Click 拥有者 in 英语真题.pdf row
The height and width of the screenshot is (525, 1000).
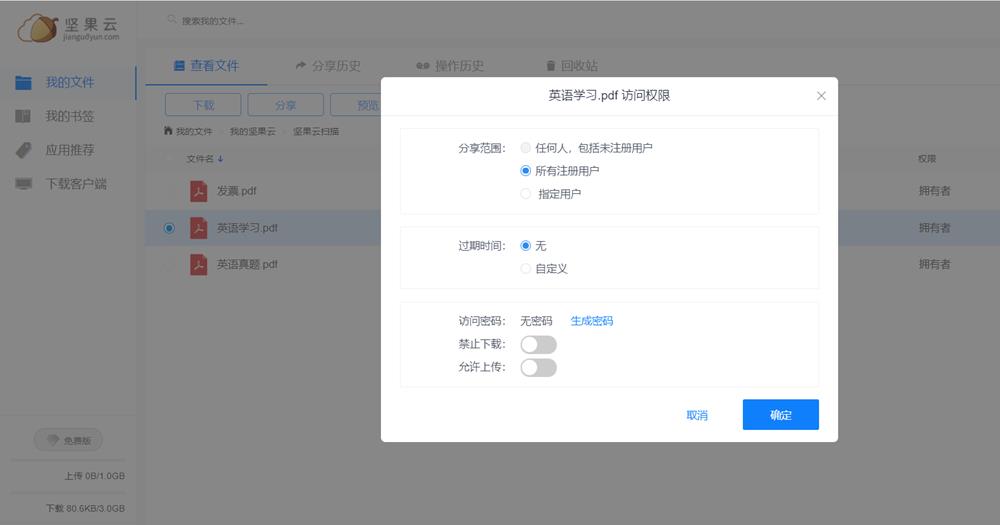tap(934, 264)
